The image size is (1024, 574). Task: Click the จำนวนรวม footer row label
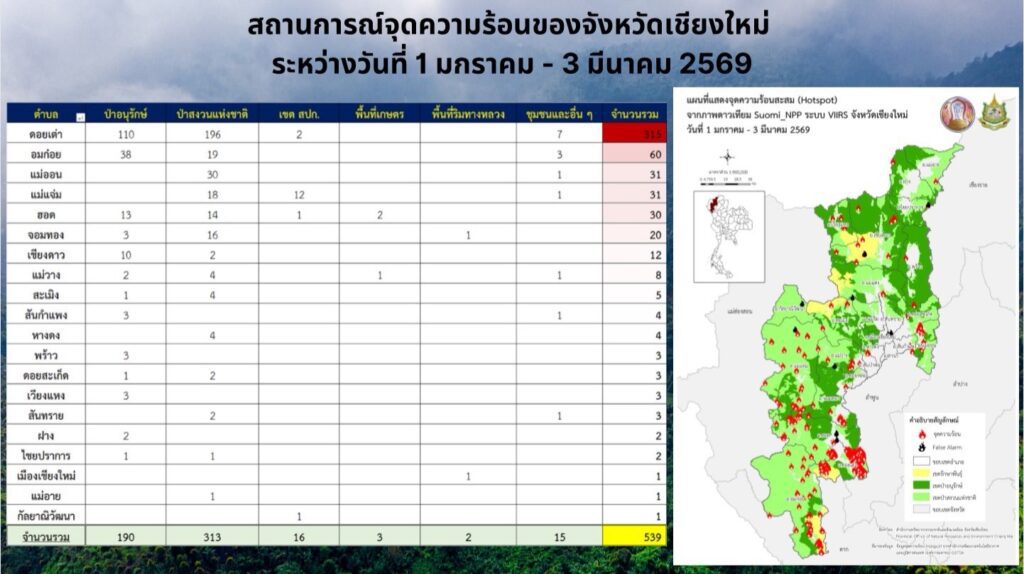[44, 536]
